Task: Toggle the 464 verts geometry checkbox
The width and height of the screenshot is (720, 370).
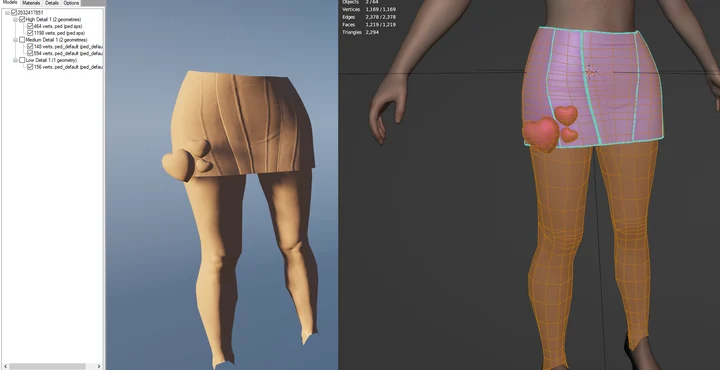Action: pyautogui.click(x=30, y=27)
